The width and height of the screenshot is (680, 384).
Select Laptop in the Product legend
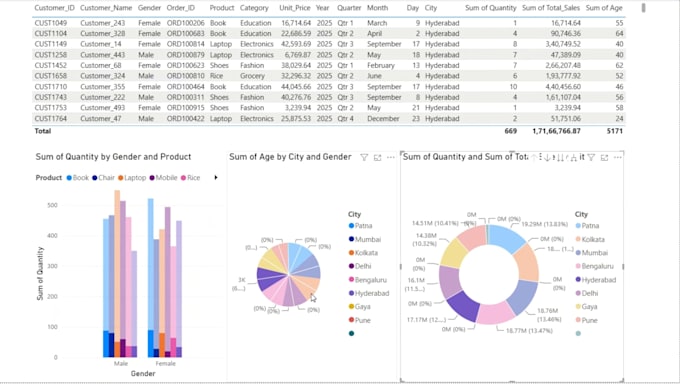132,177
